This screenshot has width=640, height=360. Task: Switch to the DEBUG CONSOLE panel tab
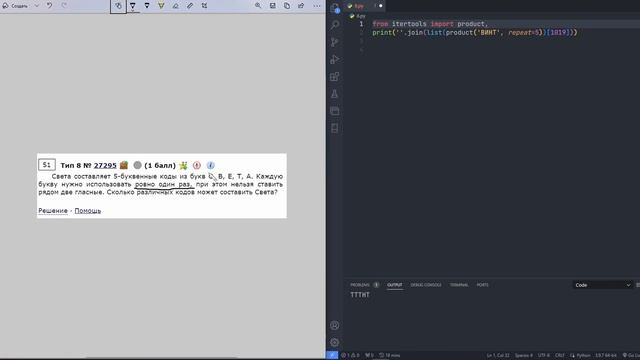(x=426, y=285)
